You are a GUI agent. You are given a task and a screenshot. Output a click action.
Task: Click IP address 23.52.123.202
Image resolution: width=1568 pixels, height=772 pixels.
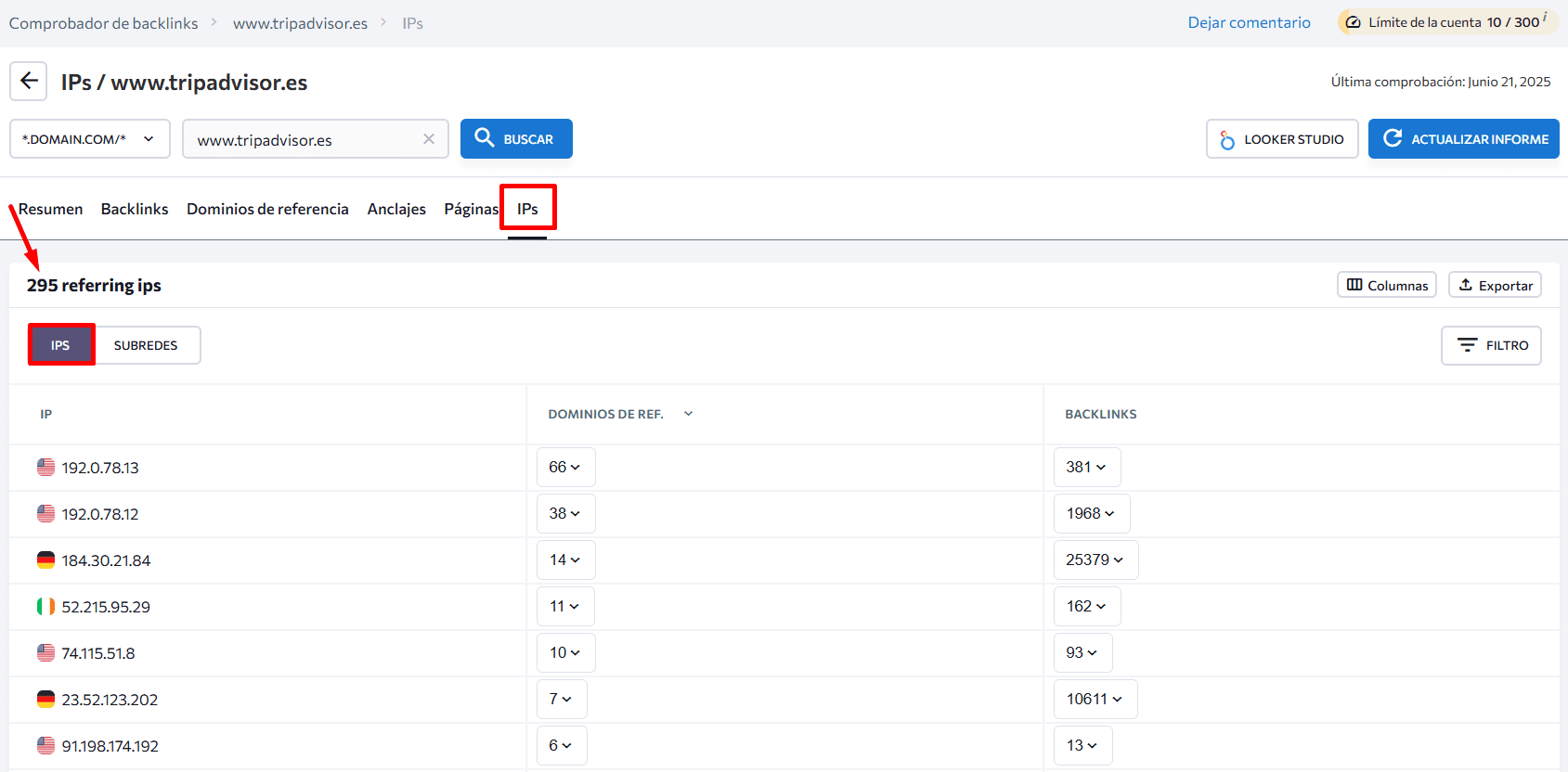(x=110, y=700)
